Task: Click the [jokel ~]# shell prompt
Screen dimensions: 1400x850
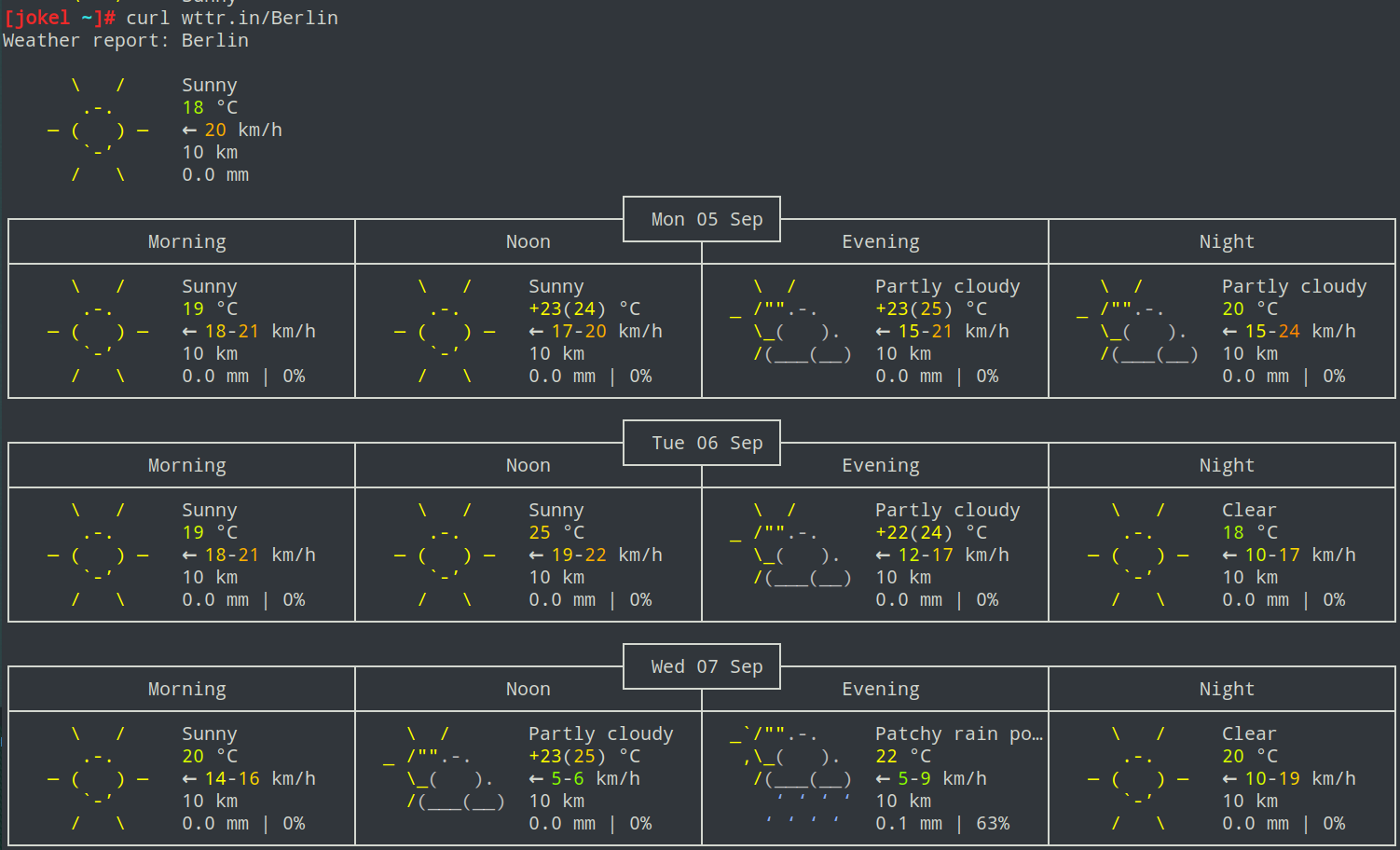Action: coord(60,18)
